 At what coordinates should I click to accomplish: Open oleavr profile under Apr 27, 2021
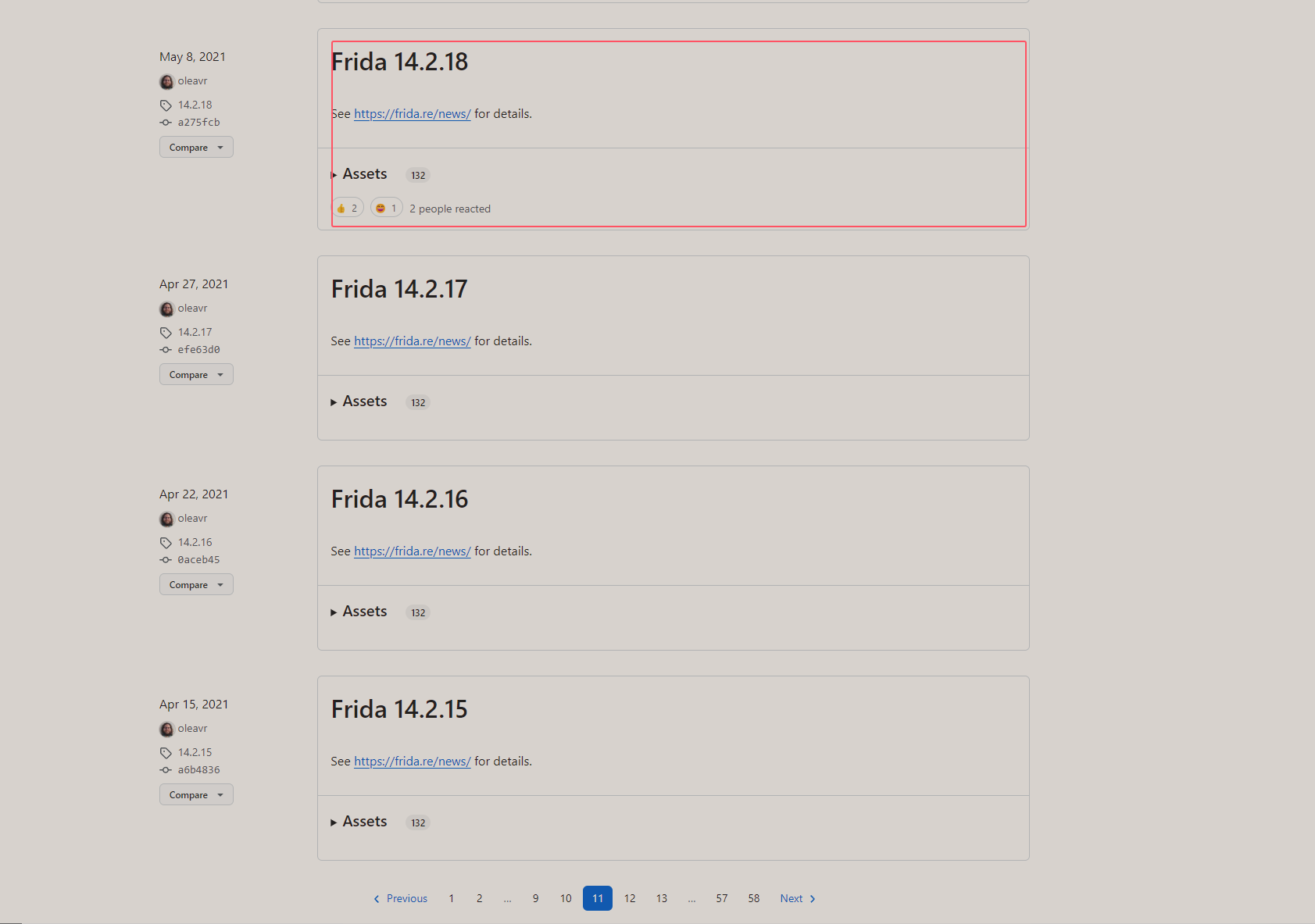pos(192,309)
